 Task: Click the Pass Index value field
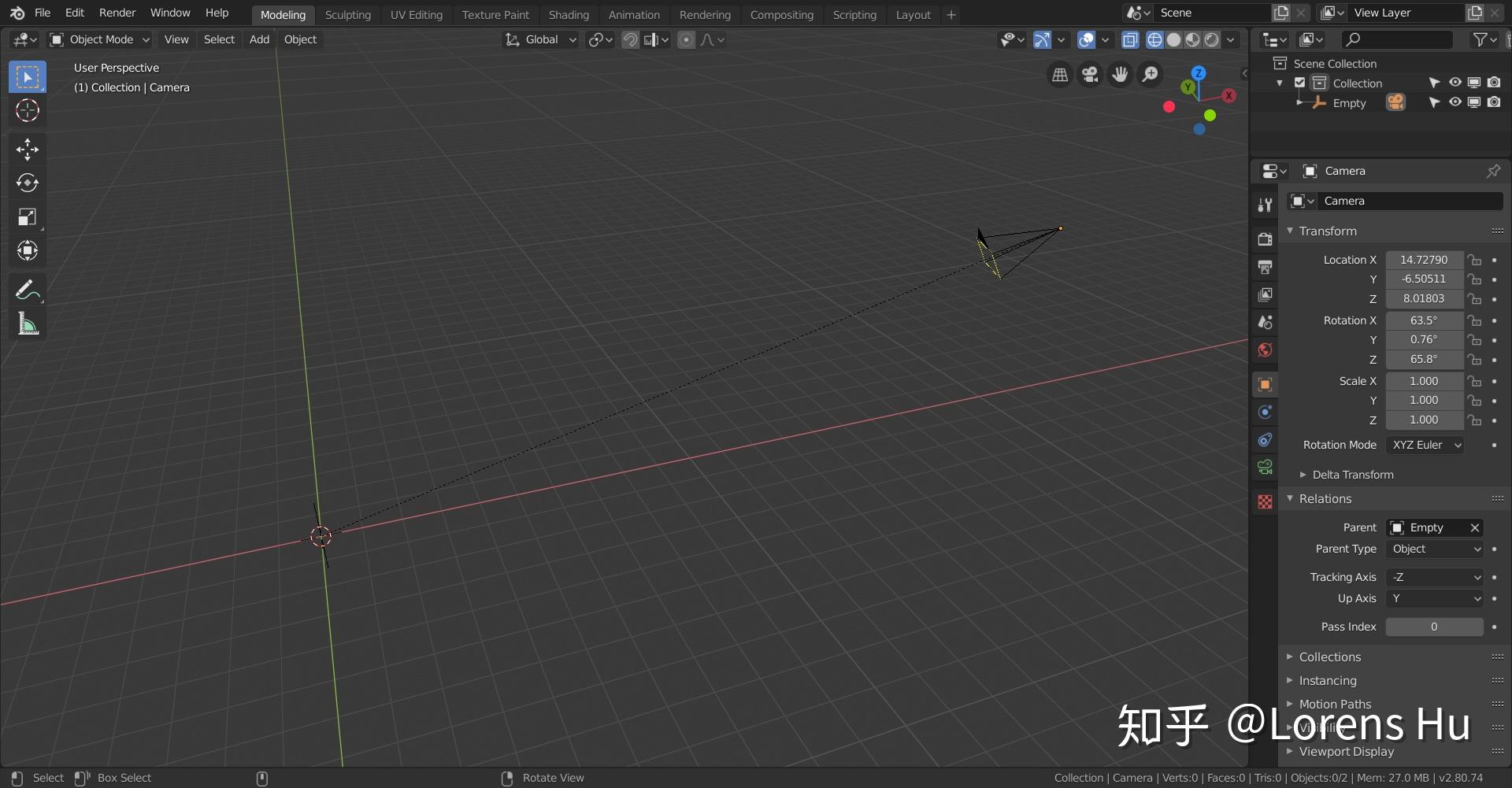pos(1435,627)
